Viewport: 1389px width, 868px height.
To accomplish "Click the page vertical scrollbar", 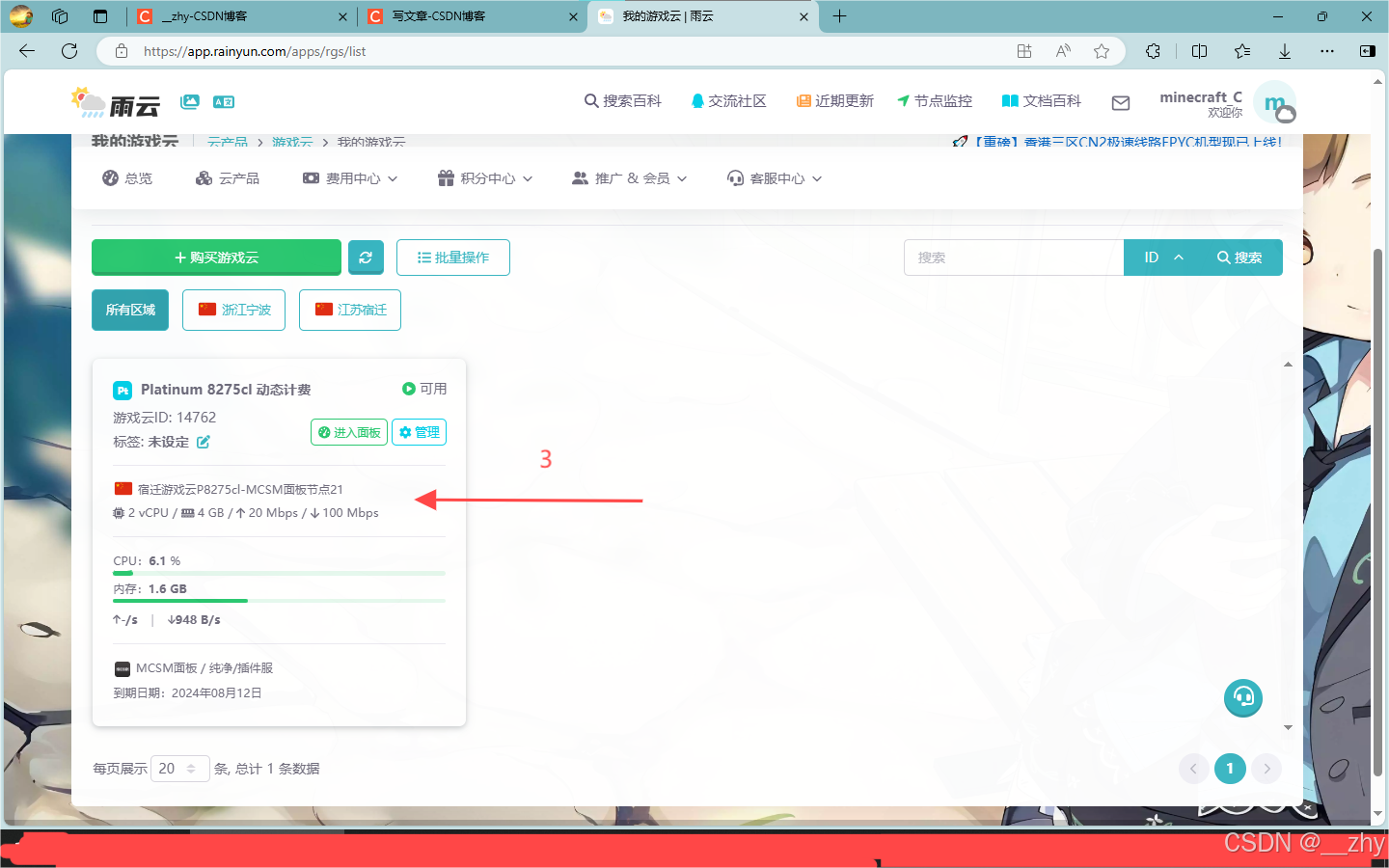I will (1377, 511).
